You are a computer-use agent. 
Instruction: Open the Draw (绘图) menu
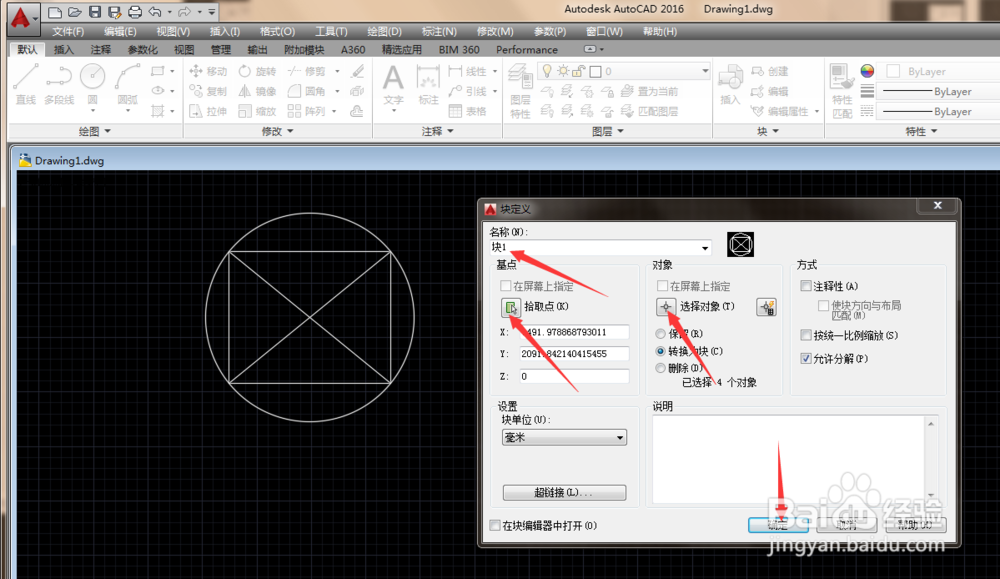coord(385,31)
